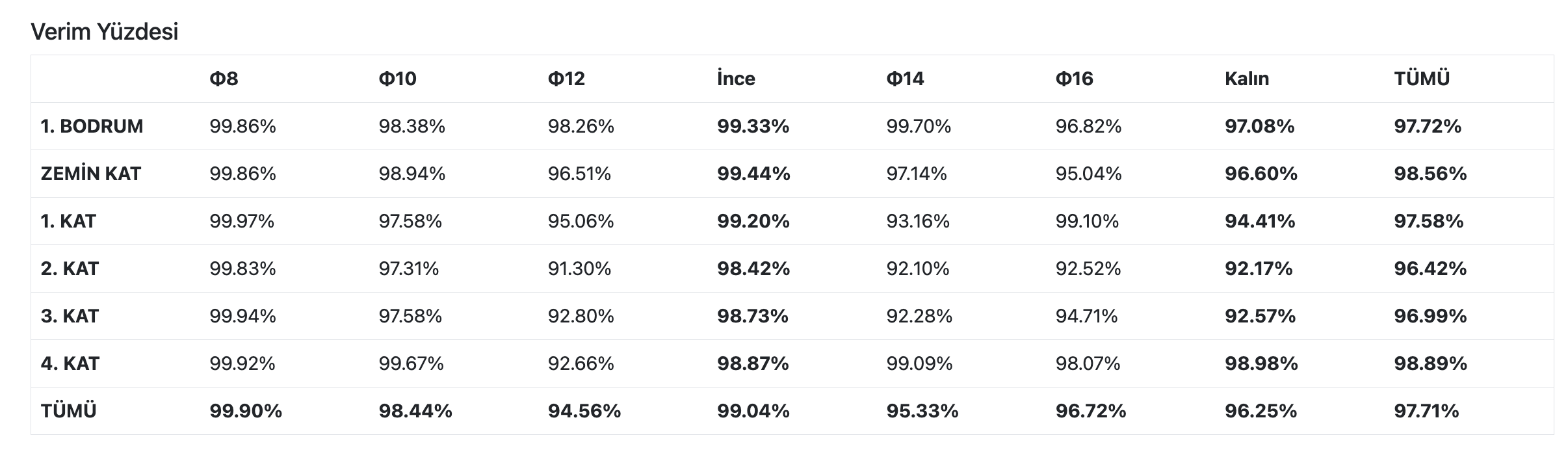Click the Verim Yüzdesi table title
This screenshot has width=1568, height=459.
click(104, 32)
